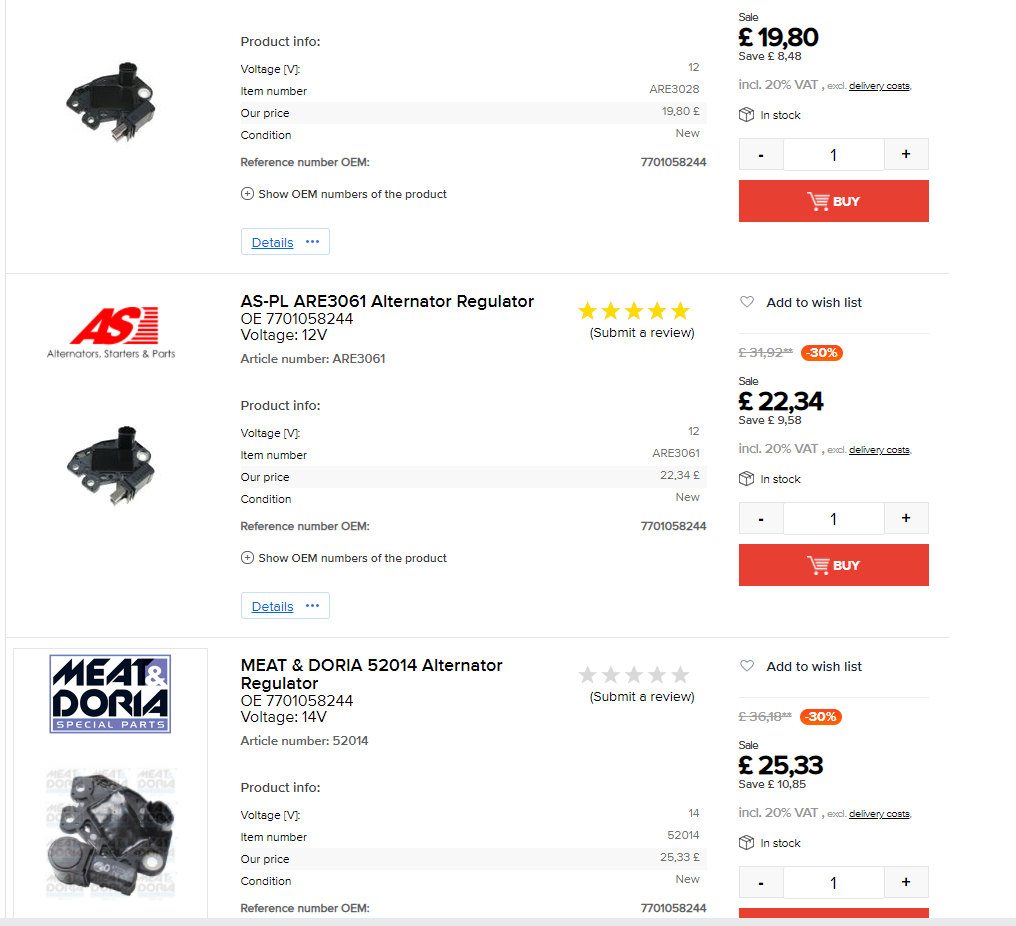Click the MEAT & DORIA brand logo
Screen dimensions: 1016x926
110,693
